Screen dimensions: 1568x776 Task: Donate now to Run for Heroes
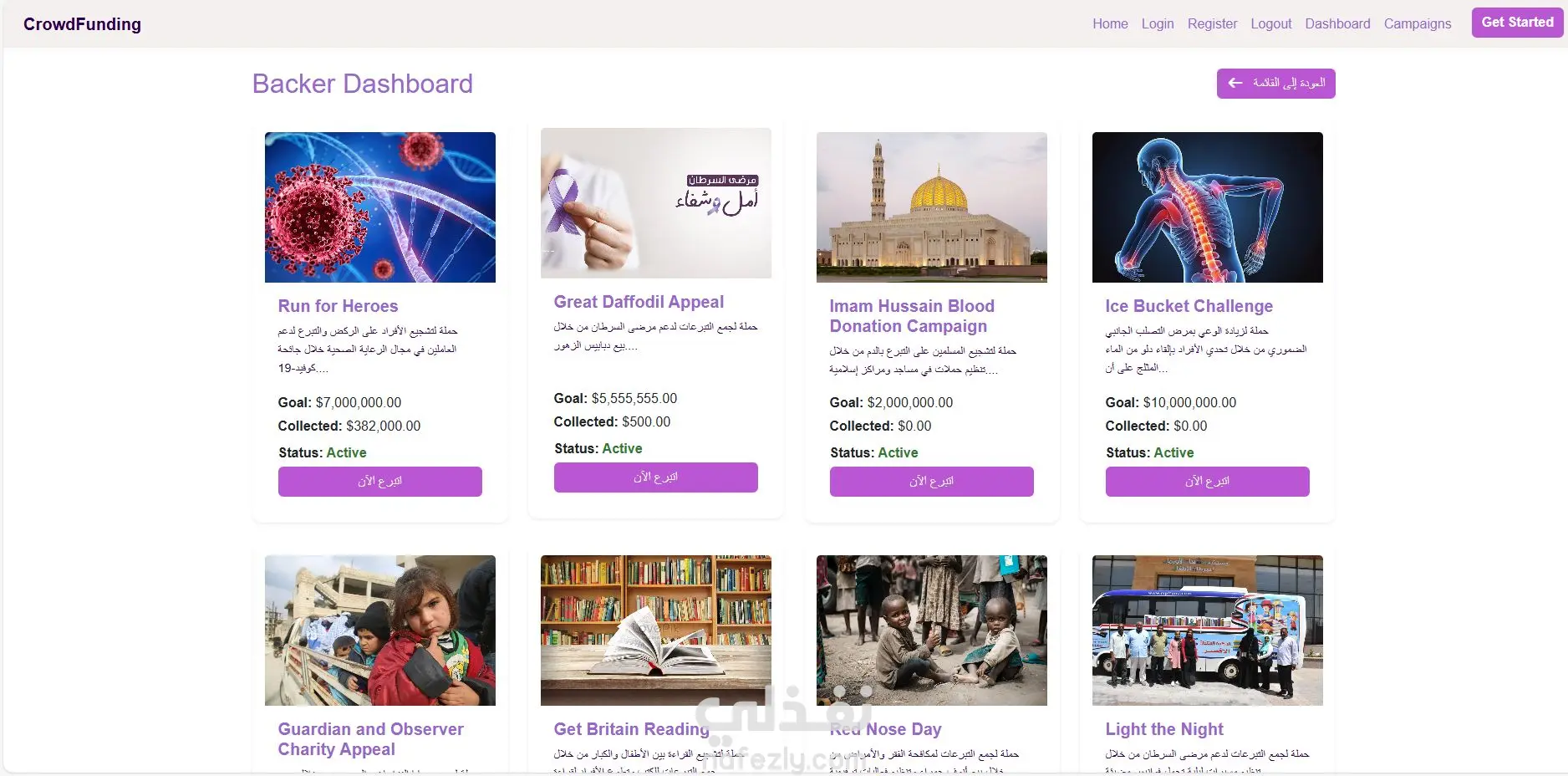coord(380,482)
